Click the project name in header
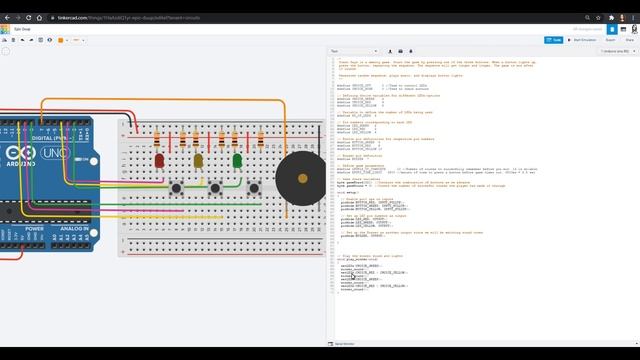 [22, 29]
